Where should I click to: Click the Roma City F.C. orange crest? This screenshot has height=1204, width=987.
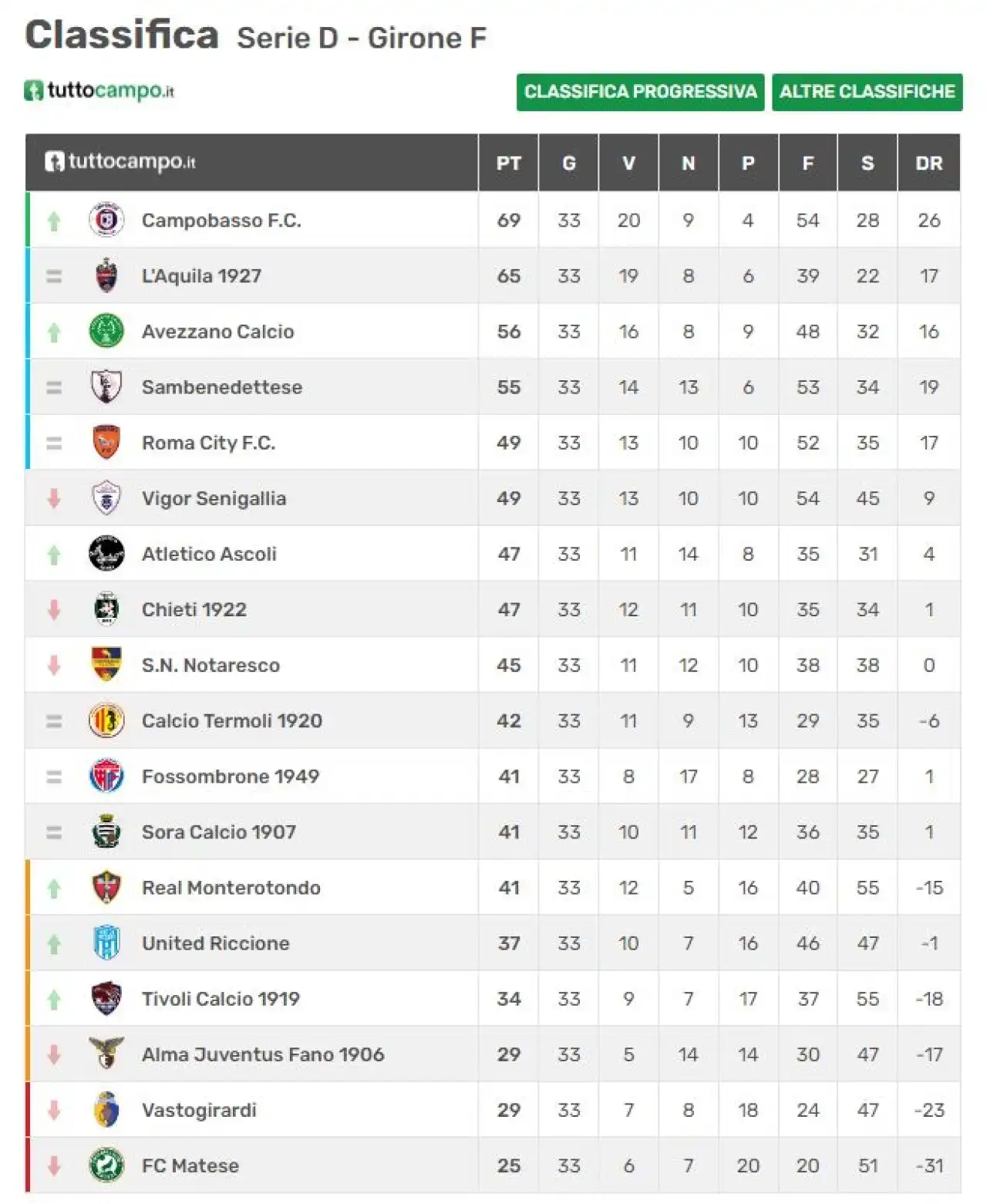click(x=106, y=443)
